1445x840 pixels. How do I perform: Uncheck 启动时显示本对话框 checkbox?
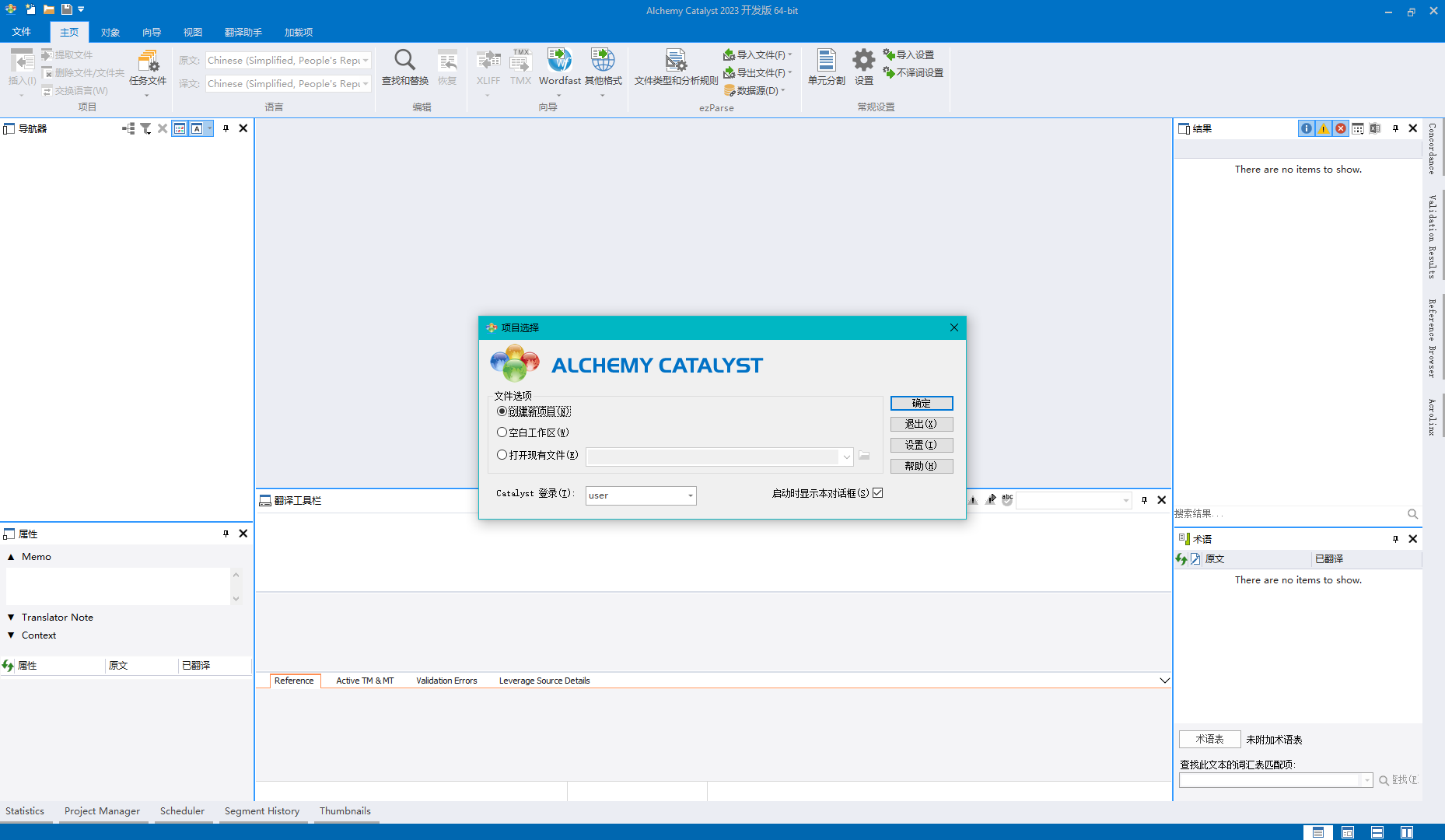coord(878,492)
